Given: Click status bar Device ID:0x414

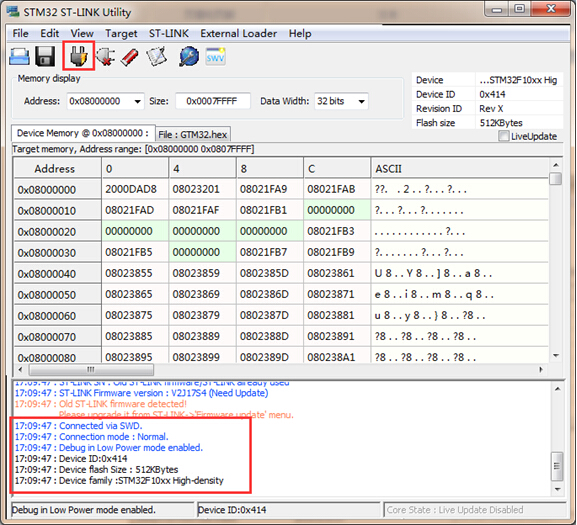Looking at the screenshot, I should click(x=288, y=510).
